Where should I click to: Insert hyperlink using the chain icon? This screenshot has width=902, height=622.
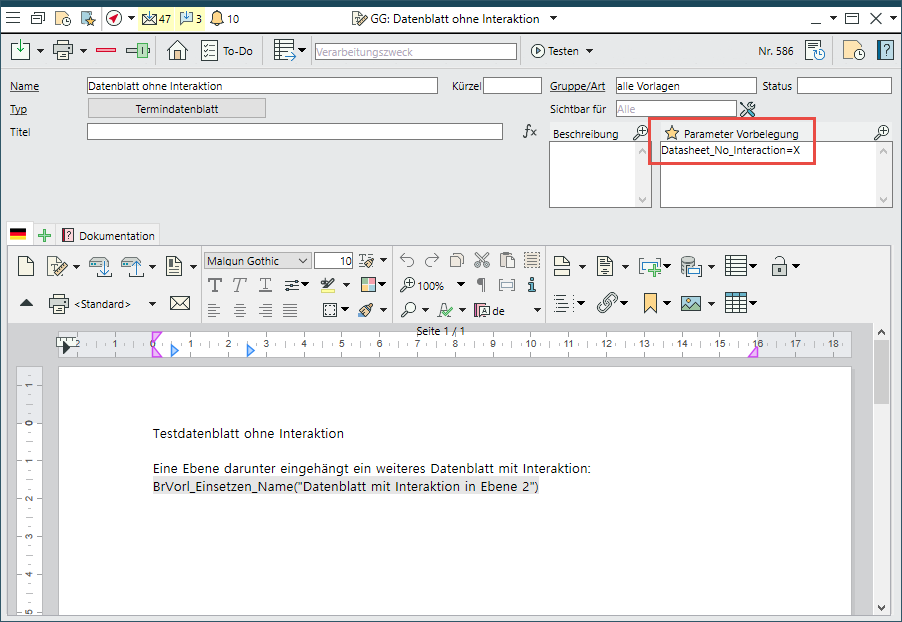pyautogui.click(x=607, y=302)
